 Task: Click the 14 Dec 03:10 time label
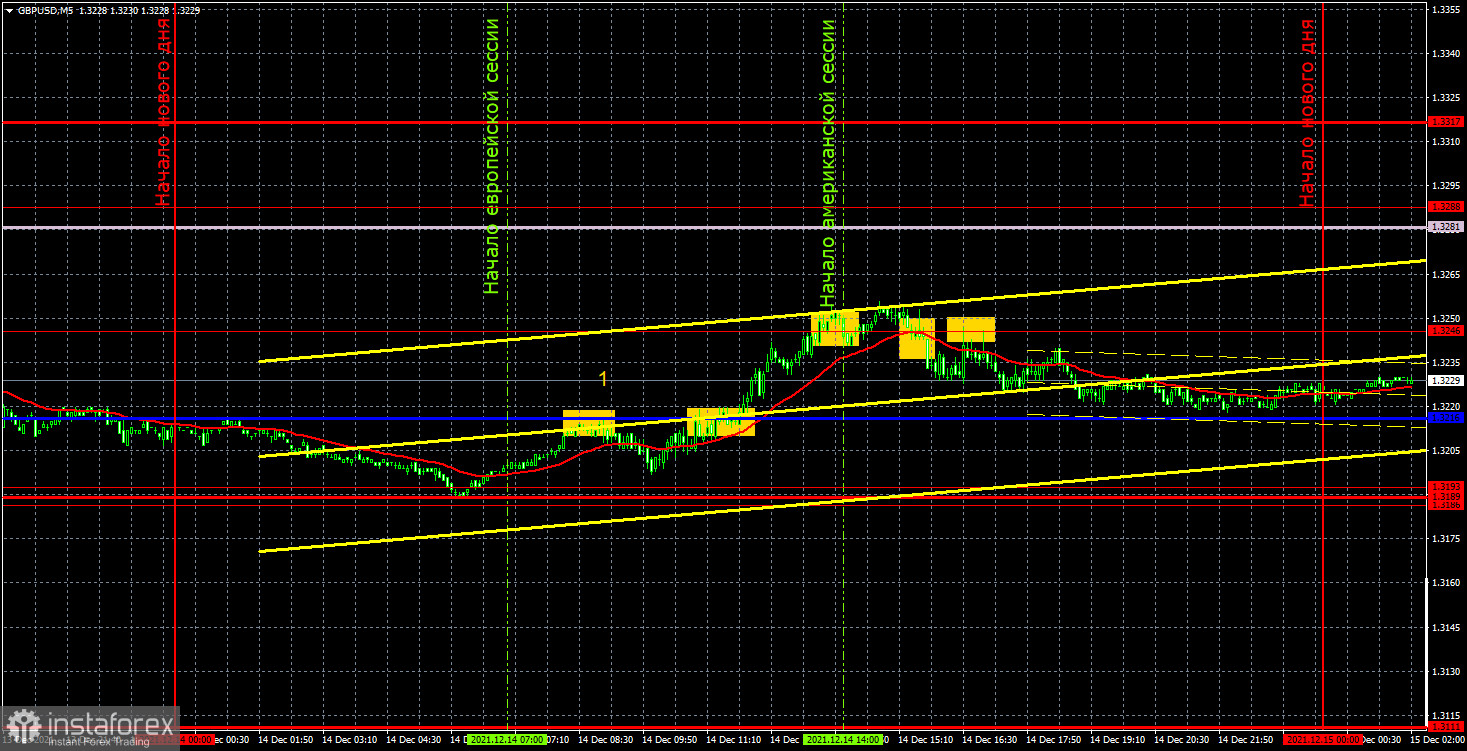[x=350, y=739]
